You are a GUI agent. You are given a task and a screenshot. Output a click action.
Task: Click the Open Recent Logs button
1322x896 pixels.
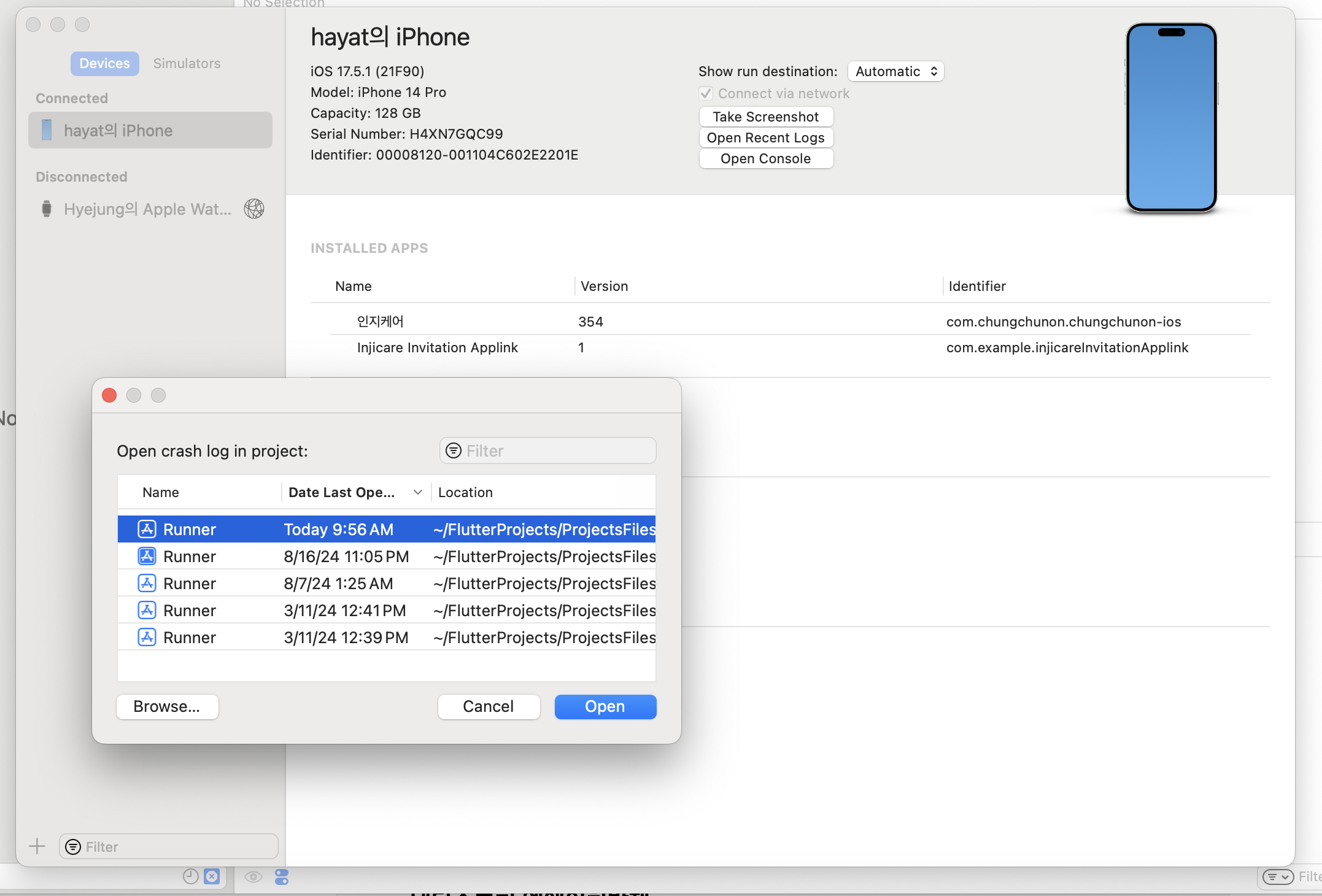click(x=766, y=137)
